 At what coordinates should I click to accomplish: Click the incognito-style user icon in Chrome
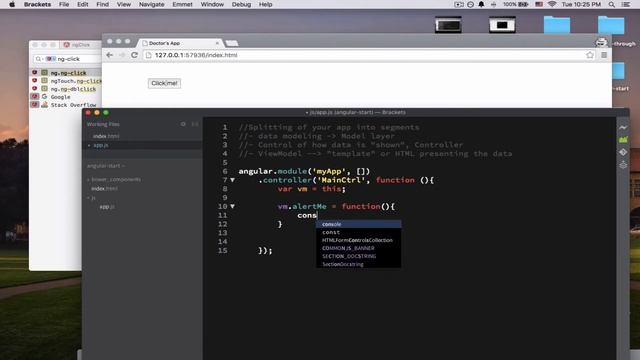pyautogui.click(x=601, y=42)
